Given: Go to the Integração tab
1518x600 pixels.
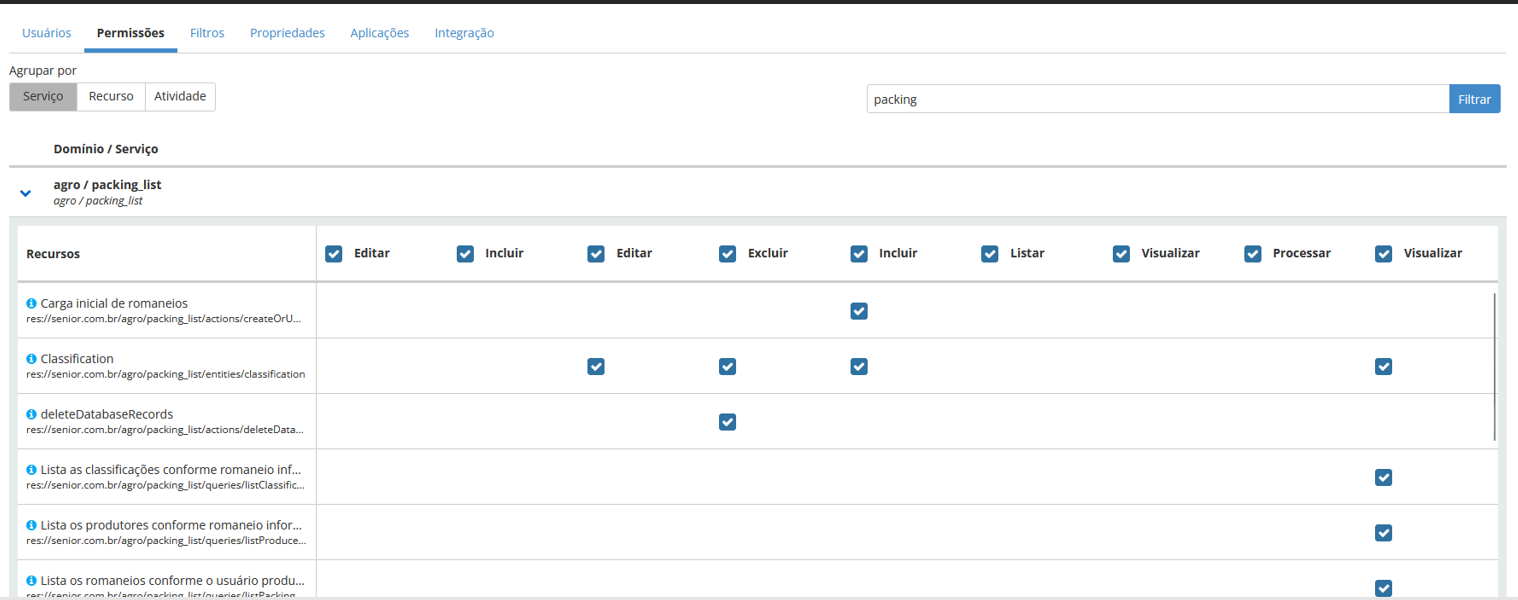Looking at the screenshot, I should pyautogui.click(x=464, y=33).
